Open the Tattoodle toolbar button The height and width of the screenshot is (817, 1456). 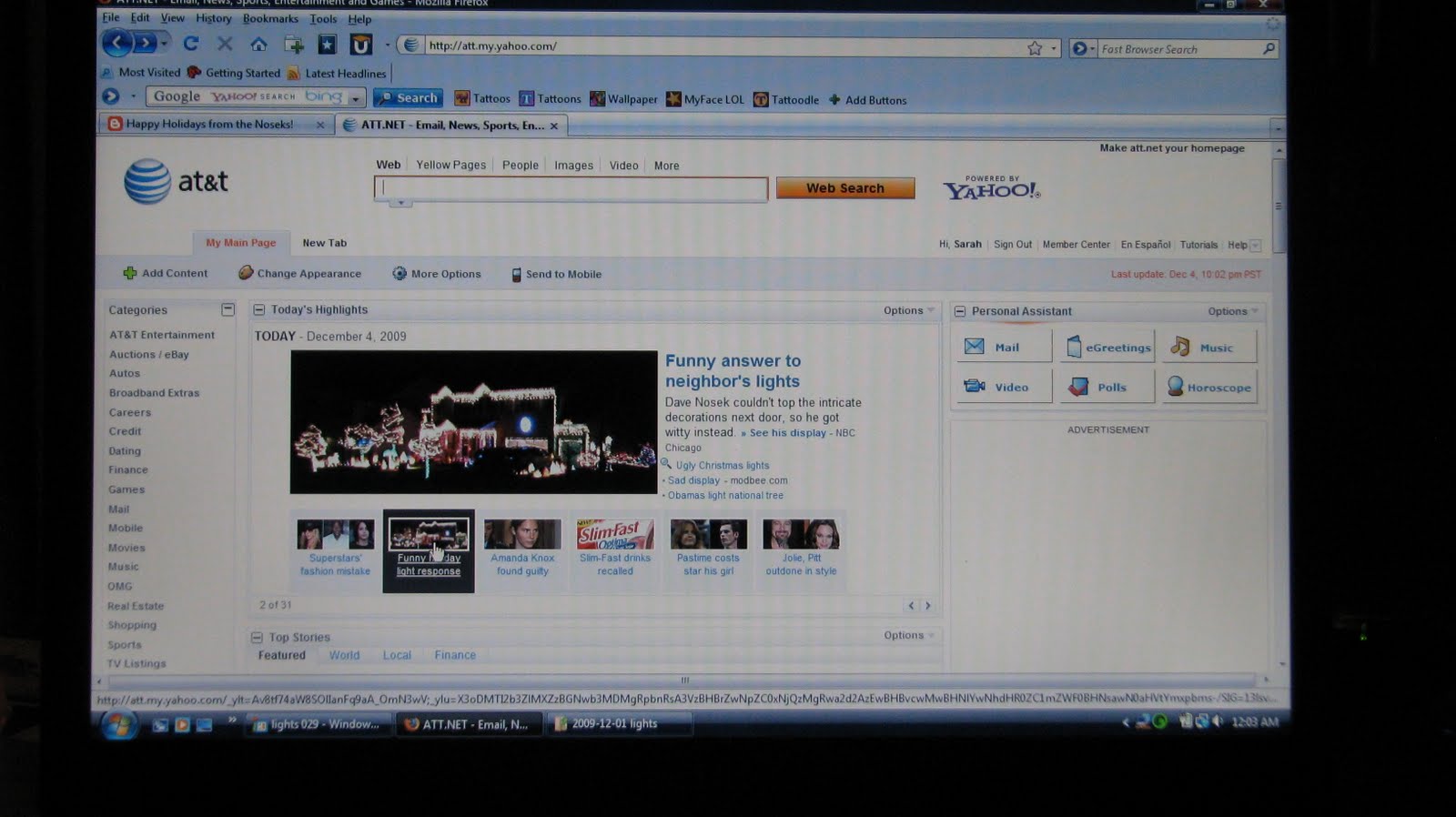[x=786, y=99]
